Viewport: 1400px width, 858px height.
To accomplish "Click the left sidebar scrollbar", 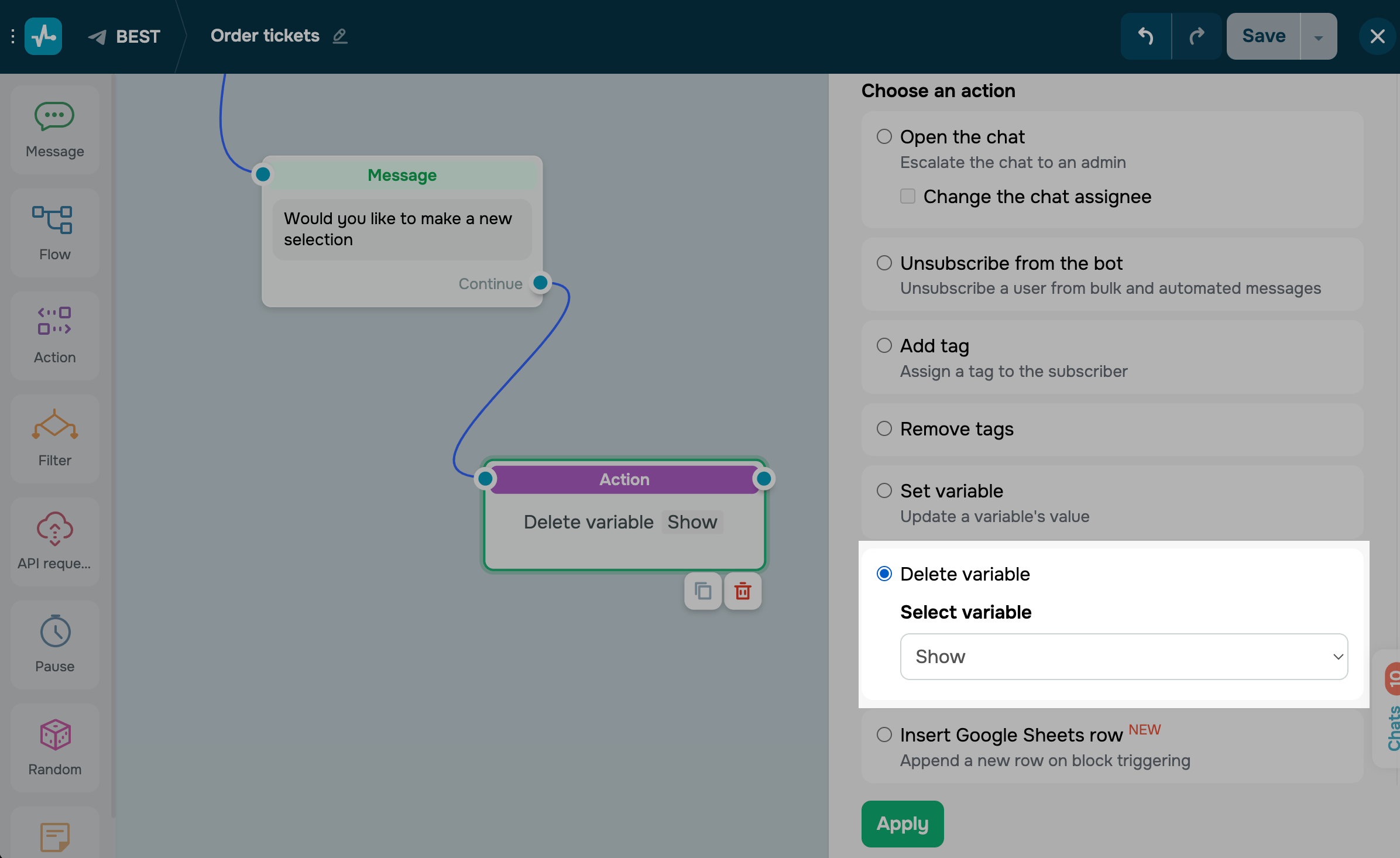I will (x=114, y=445).
